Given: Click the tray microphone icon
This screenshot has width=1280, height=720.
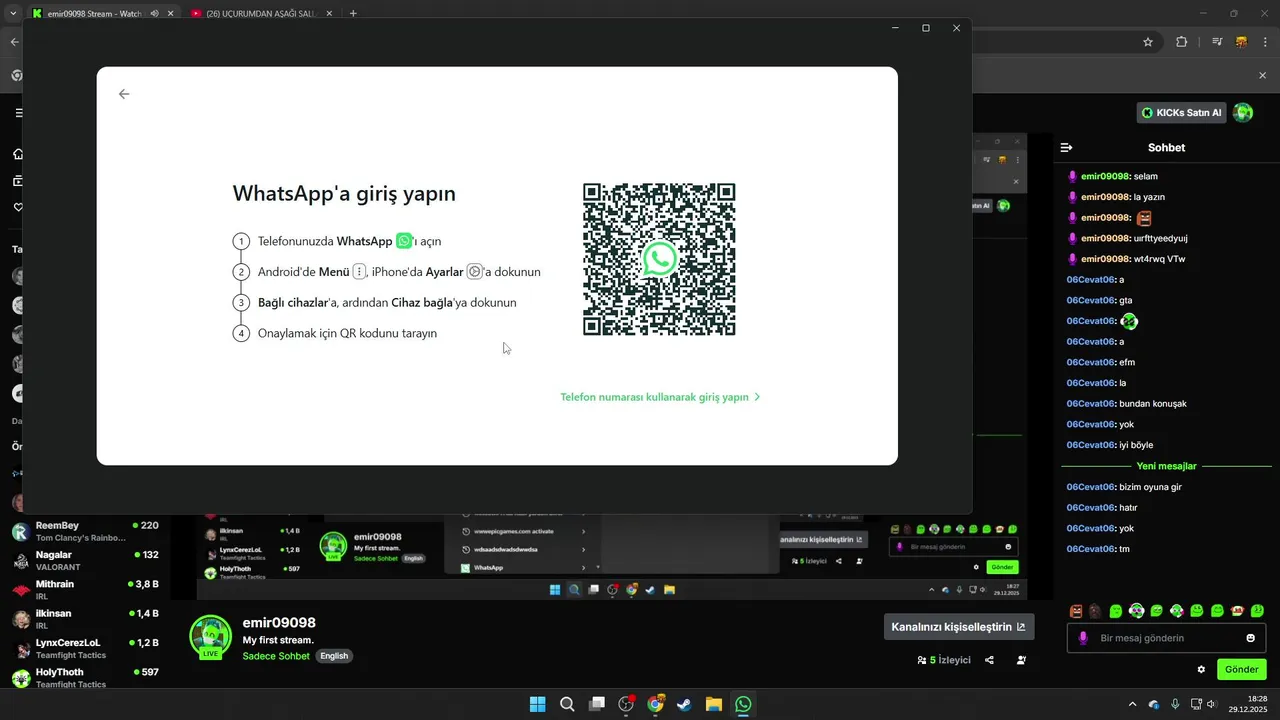Looking at the screenshot, I should (1175, 704).
